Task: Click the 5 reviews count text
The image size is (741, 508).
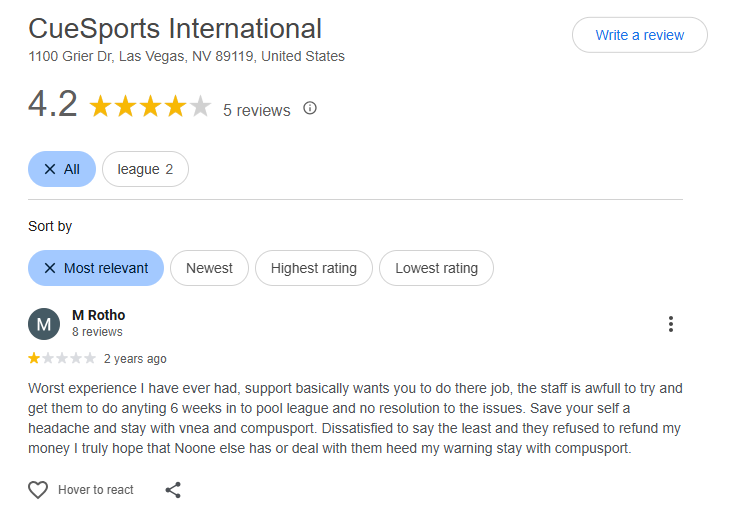Action: pos(256,110)
